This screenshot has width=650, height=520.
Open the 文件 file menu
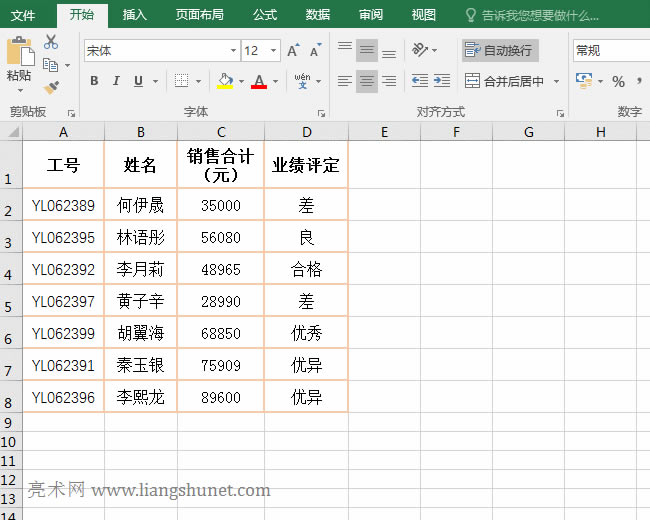[23, 15]
